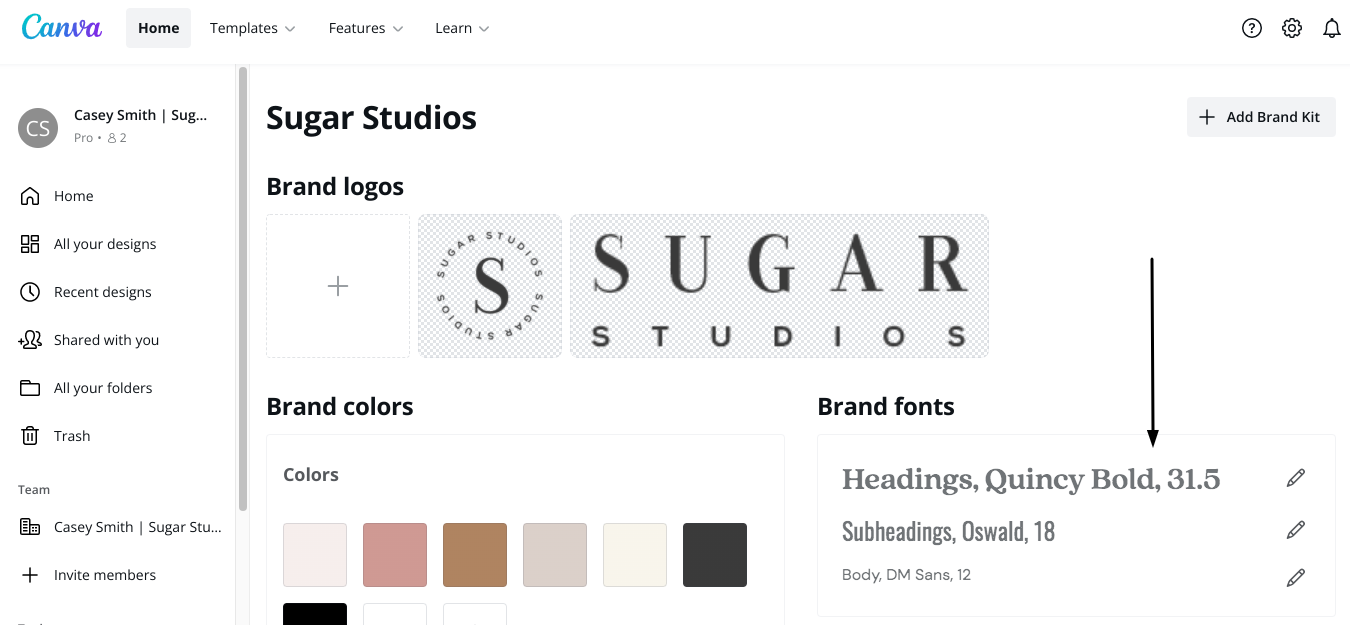1350x625 pixels.
Task: Check notifications bell icon
Action: click(1332, 28)
